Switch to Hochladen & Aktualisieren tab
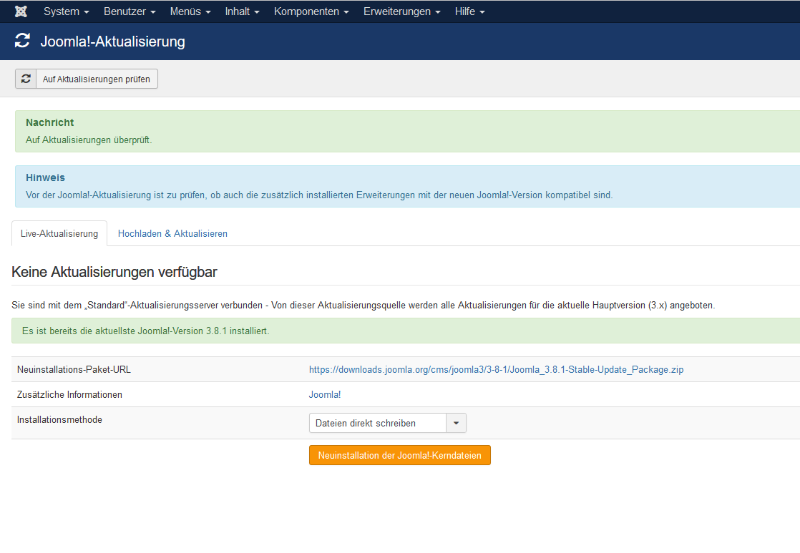This screenshot has width=800, height=553. point(172,234)
